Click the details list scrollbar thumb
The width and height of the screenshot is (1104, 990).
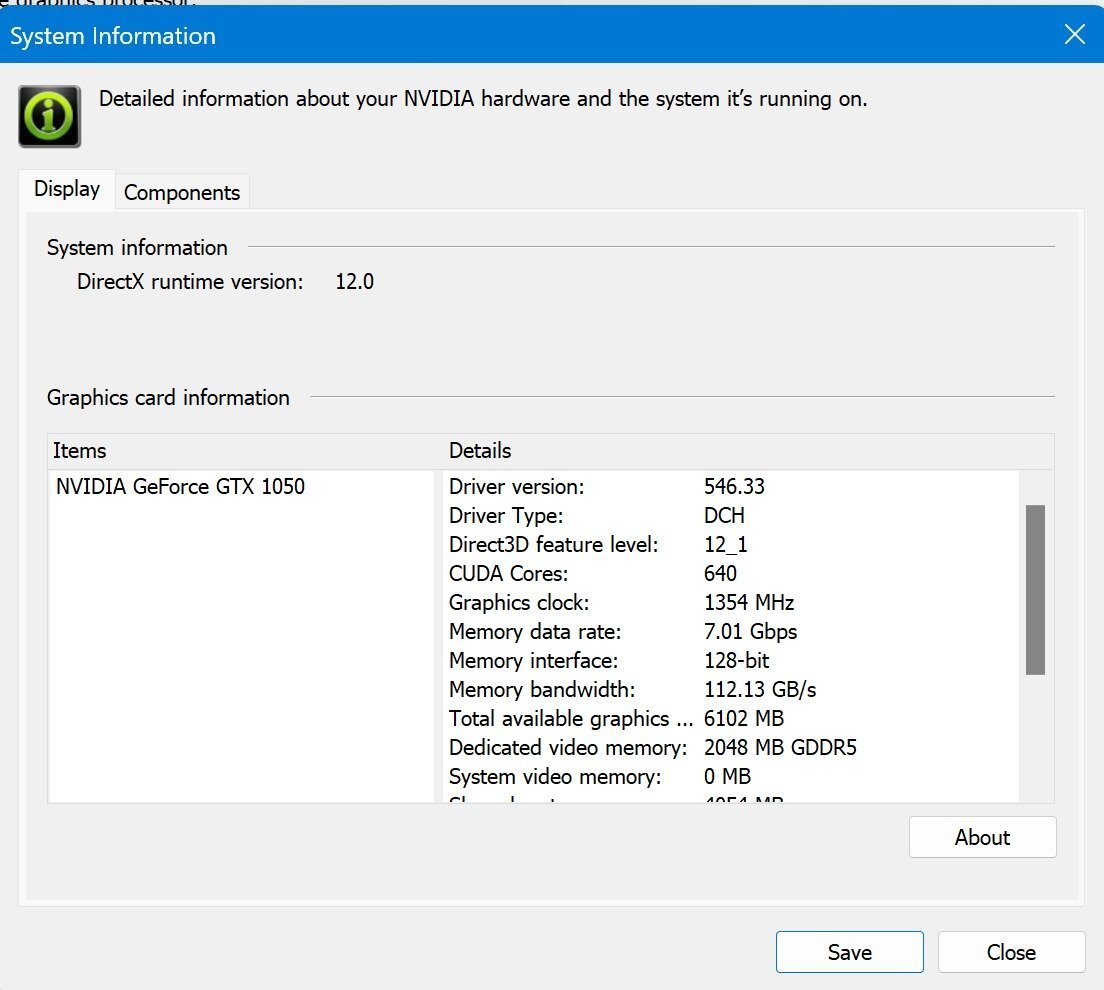pyautogui.click(x=1035, y=590)
